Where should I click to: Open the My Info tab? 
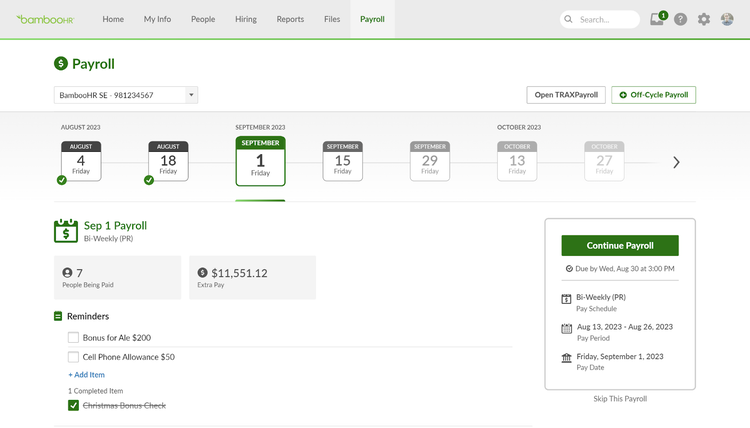(x=157, y=19)
